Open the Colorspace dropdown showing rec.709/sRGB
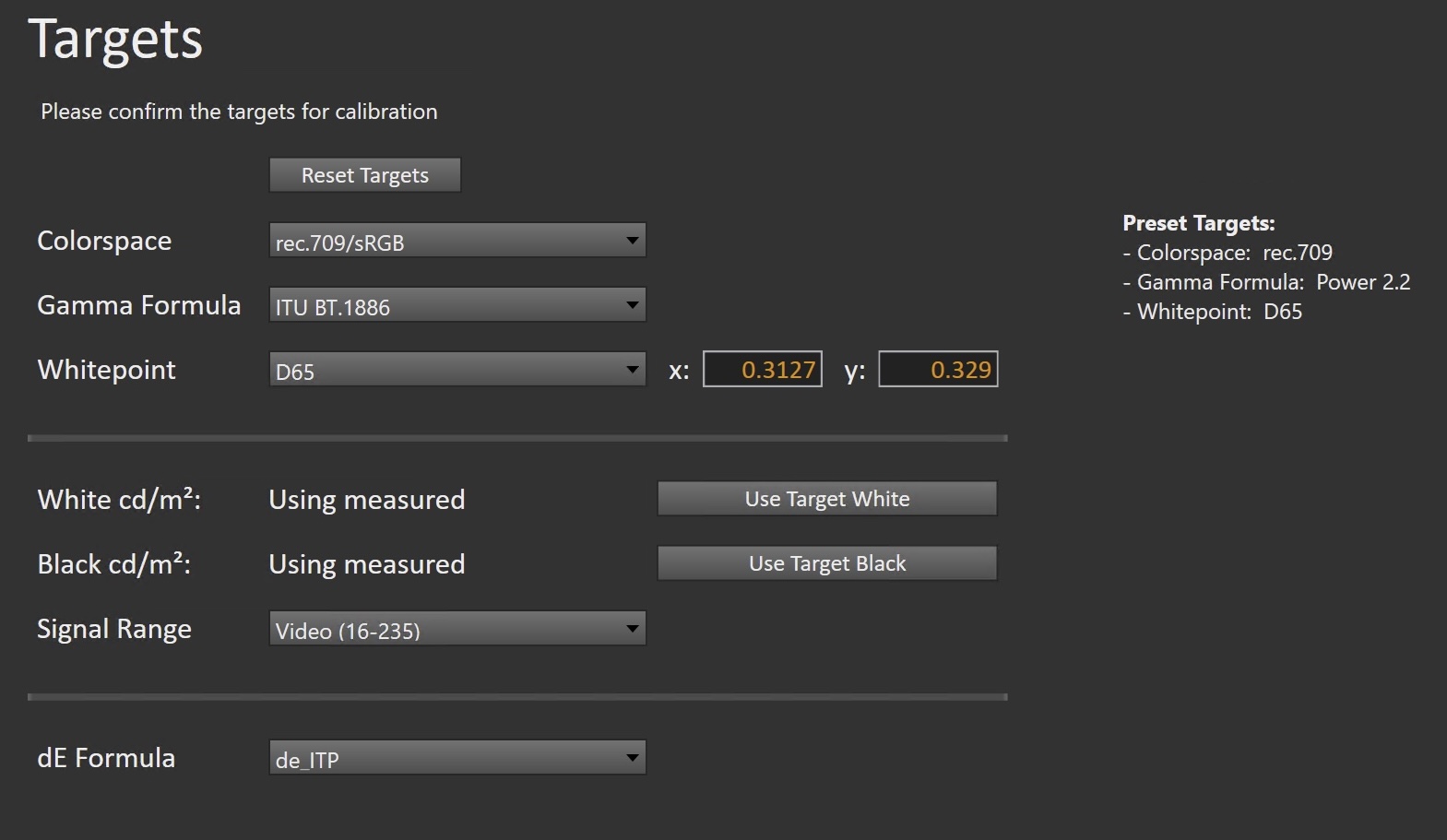The height and width of the screenshot is (840, 1447). click(x=457, y=242)
